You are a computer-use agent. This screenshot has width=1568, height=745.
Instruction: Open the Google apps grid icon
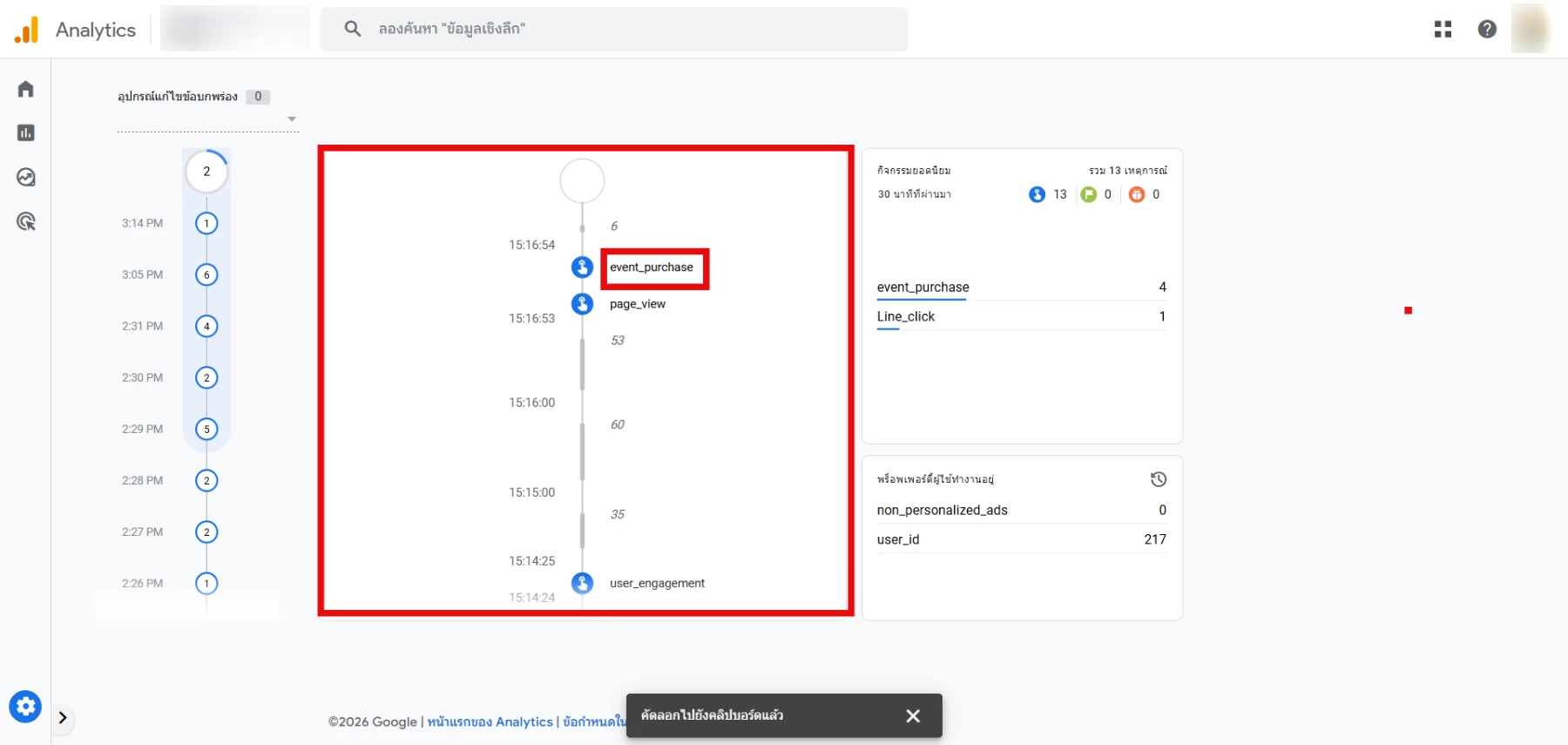tap(1443, 30)
